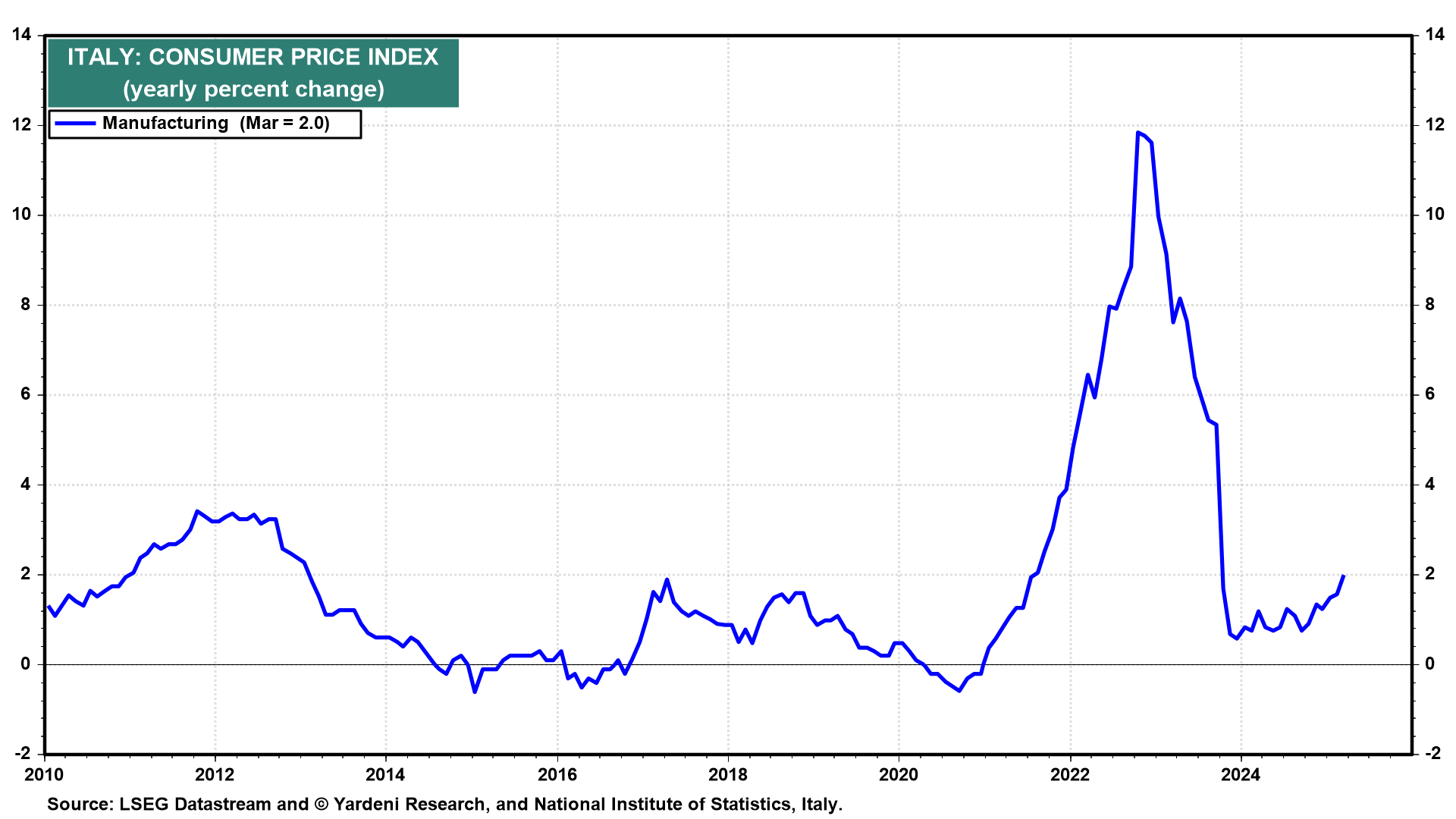Click the '(yearly percent change)' subtitle text
Image resolution: width=1456 pixels, height=819 pixels.
pyautogui.click(x=253, y=89)
